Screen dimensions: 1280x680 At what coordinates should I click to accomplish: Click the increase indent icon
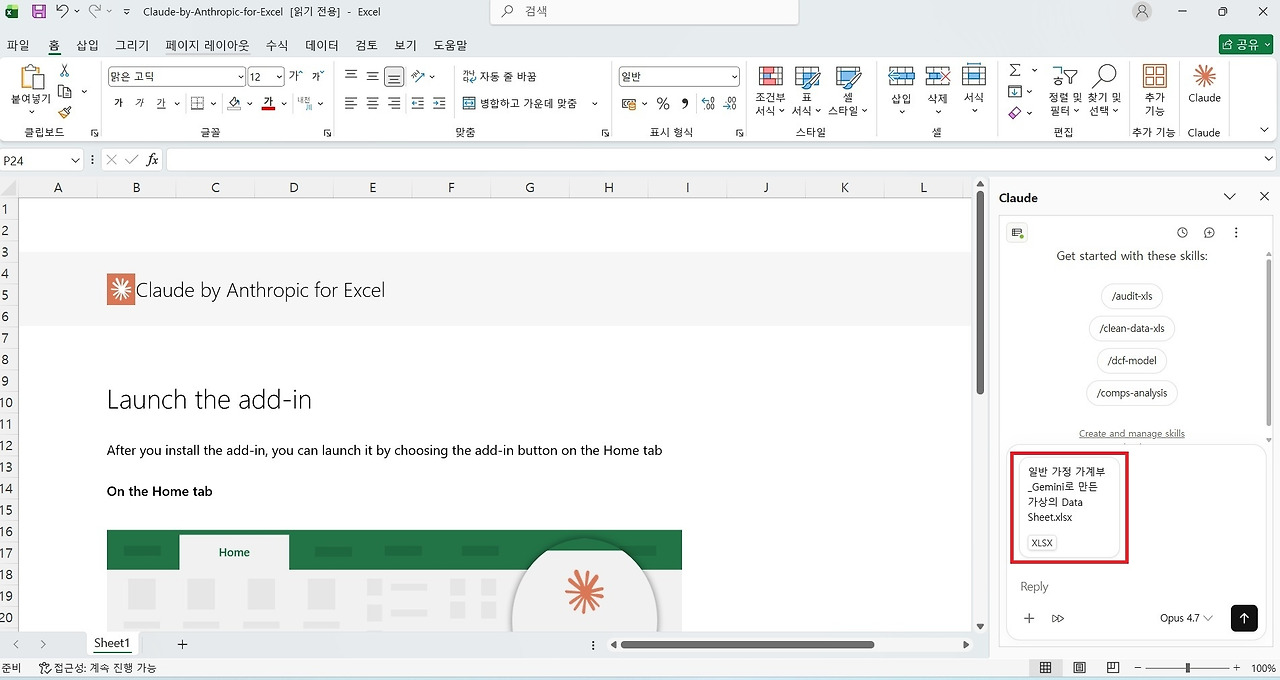point(441,103)
